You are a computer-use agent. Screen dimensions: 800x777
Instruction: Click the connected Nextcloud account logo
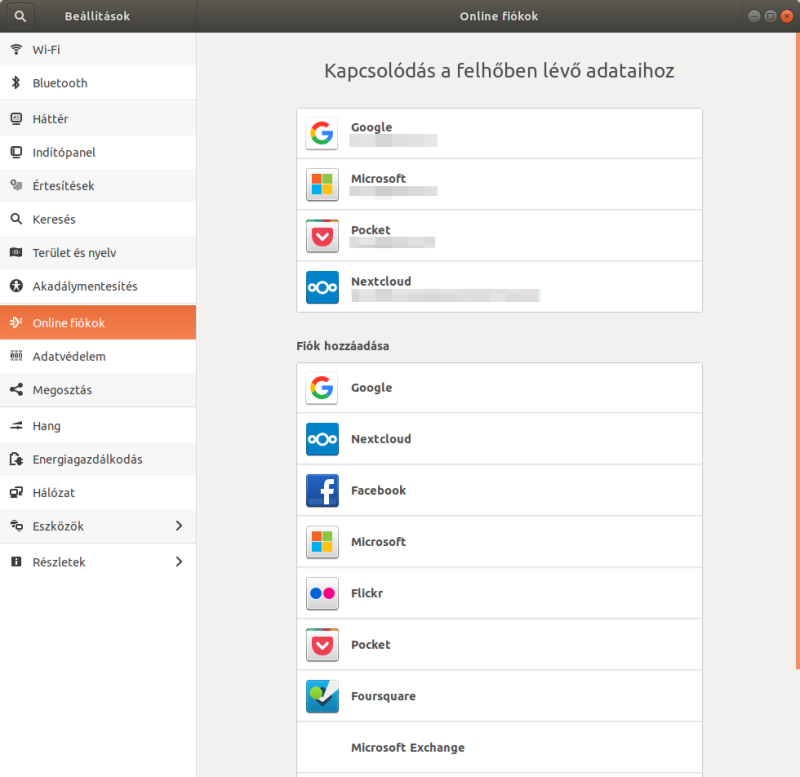(322, 287)
